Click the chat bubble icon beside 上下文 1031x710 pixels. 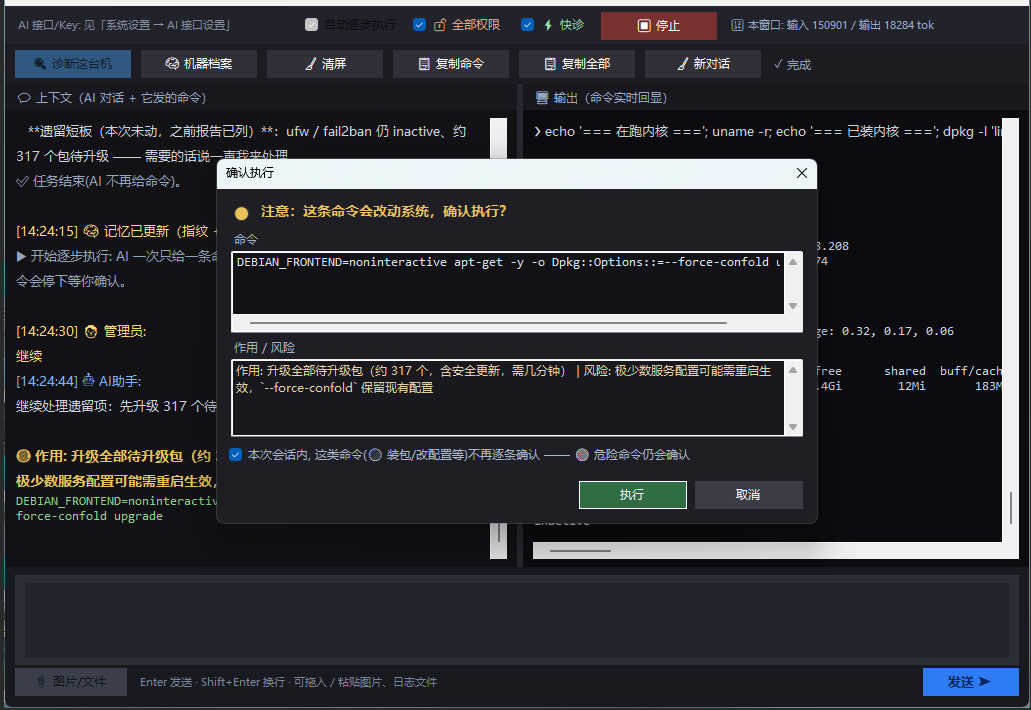24,98
